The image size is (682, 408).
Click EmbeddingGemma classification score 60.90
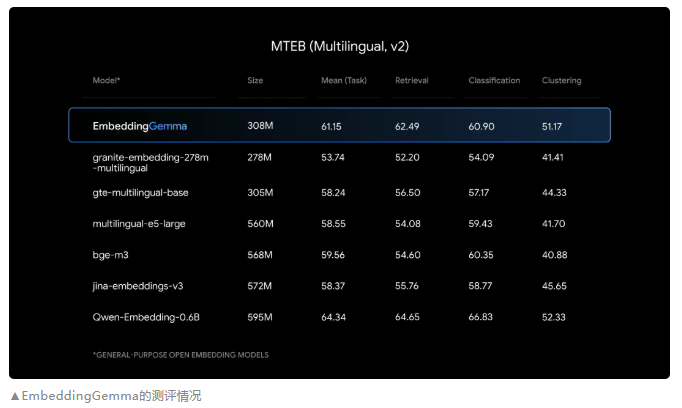(x=481, y=127)
